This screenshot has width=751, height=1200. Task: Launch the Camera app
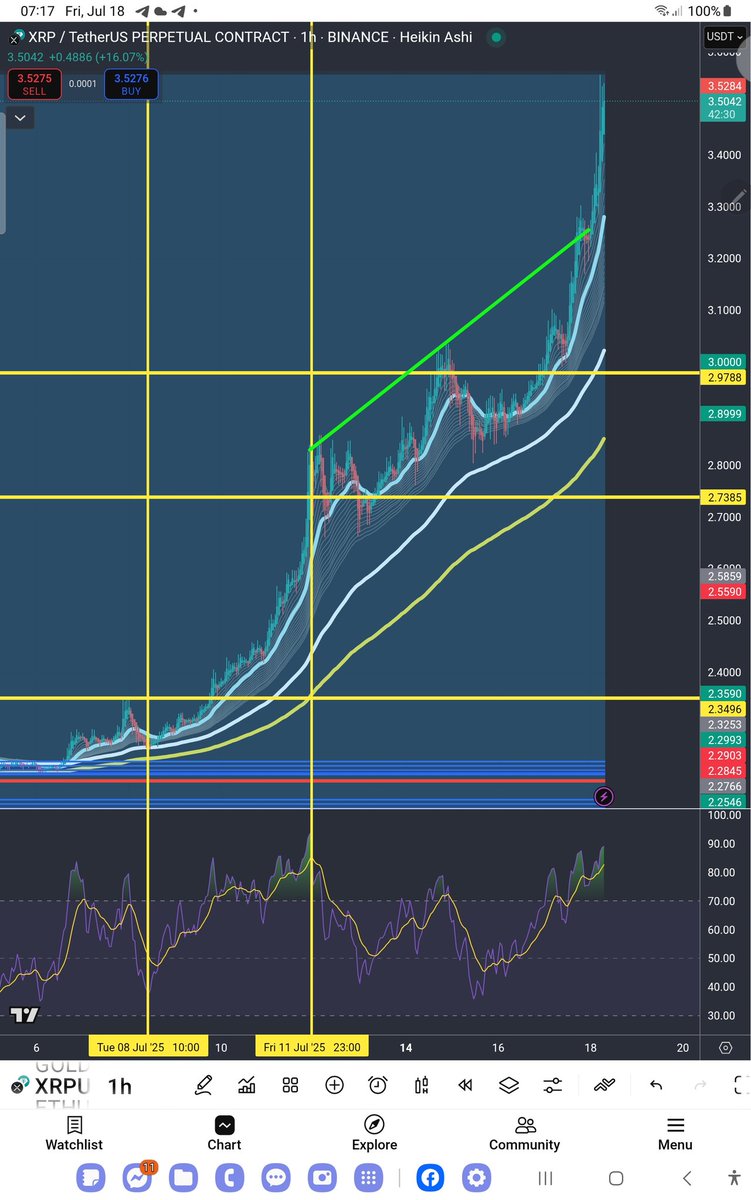coord(322,1177)
